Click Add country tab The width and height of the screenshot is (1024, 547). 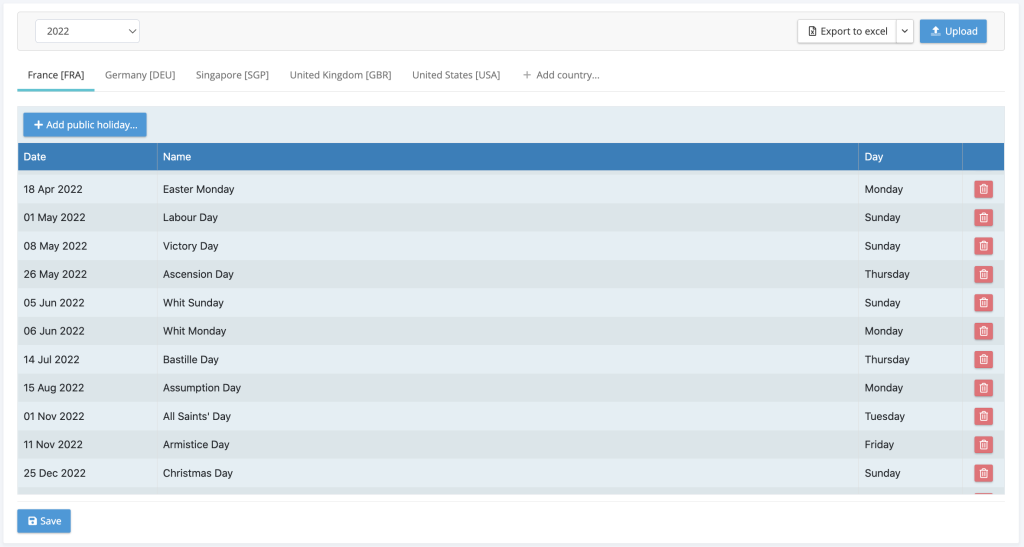coord(561,75)
